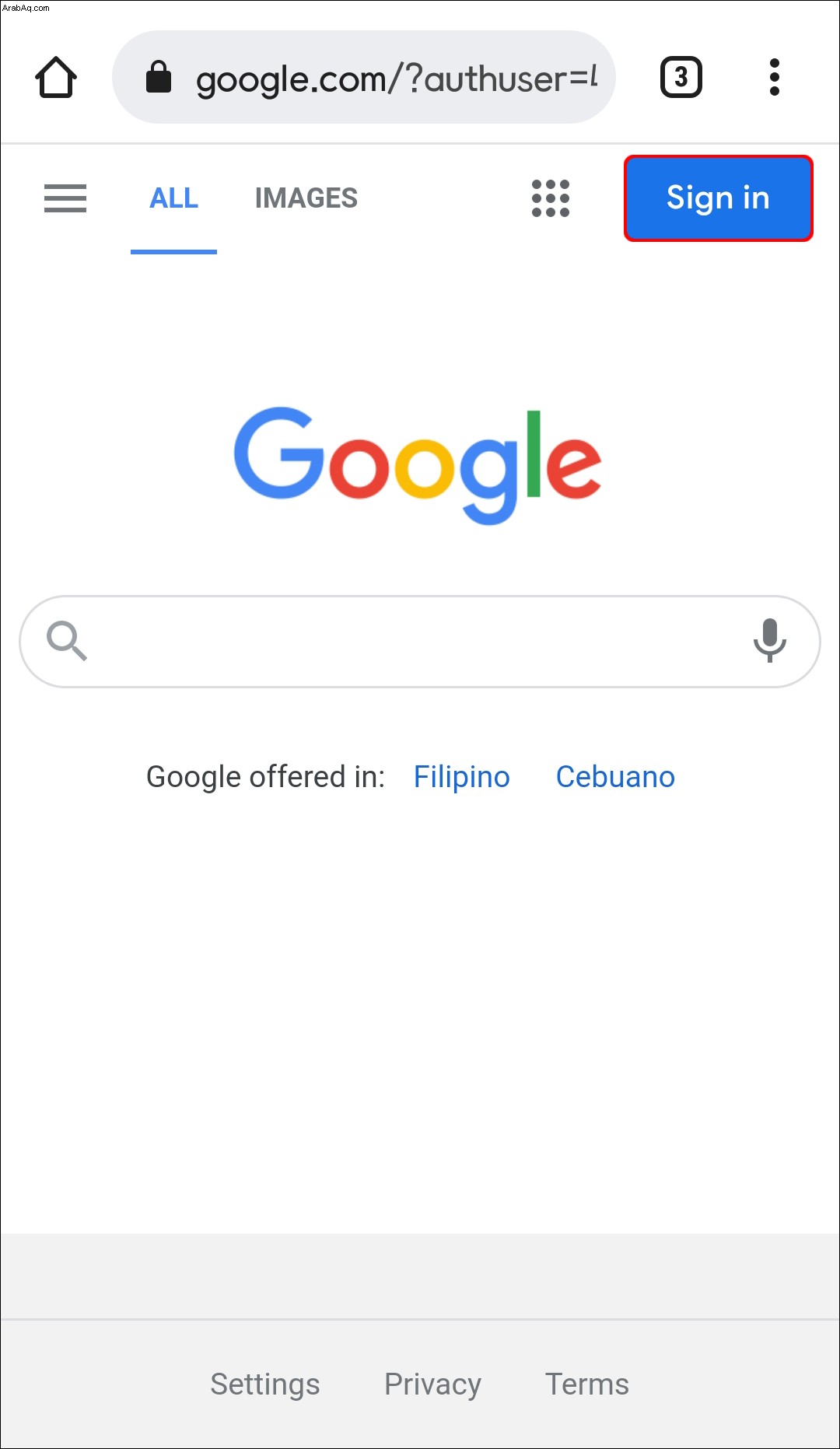Open the Google hamburger side menu

coord(65,198)
